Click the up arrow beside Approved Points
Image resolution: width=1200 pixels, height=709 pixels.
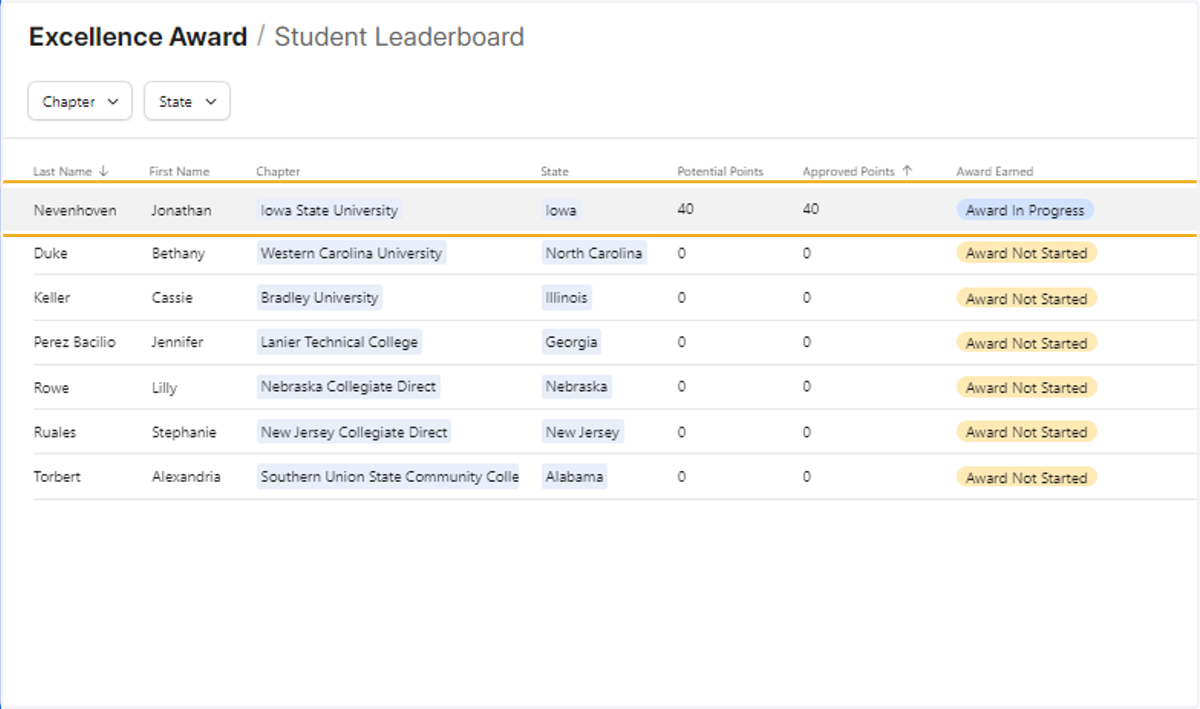(x=907, y=171)
